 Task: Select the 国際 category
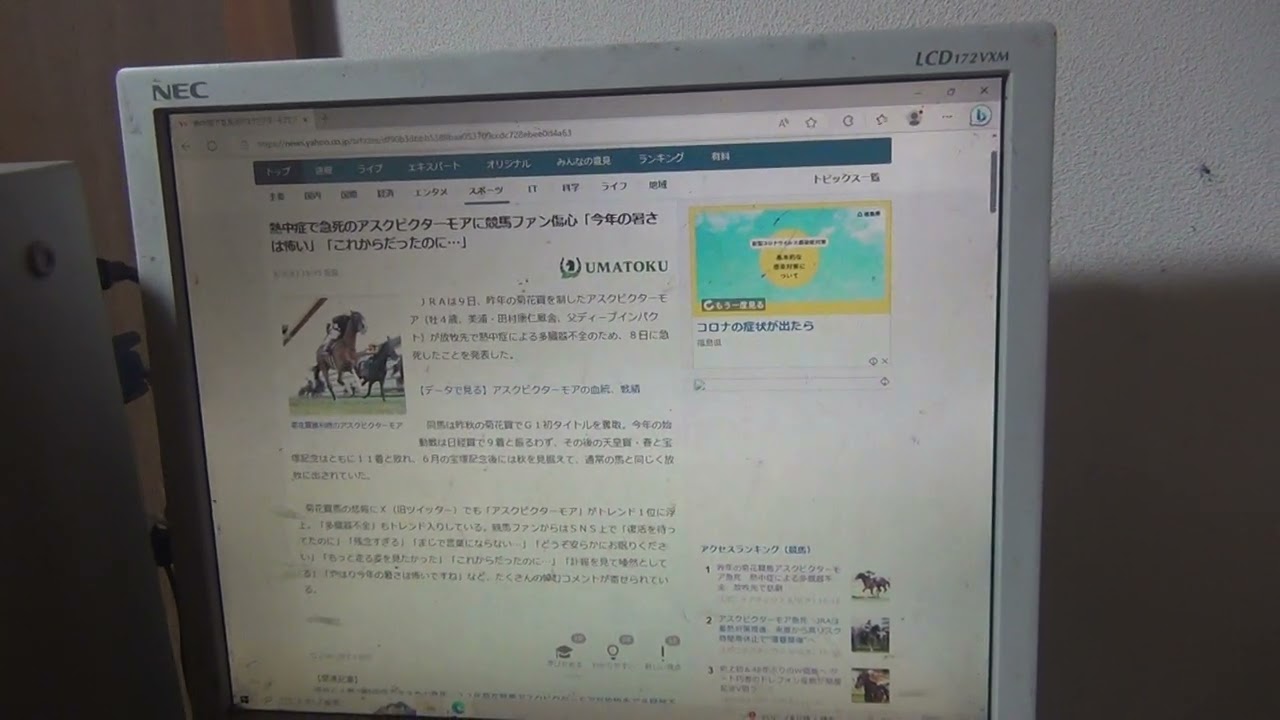(348, 194)
